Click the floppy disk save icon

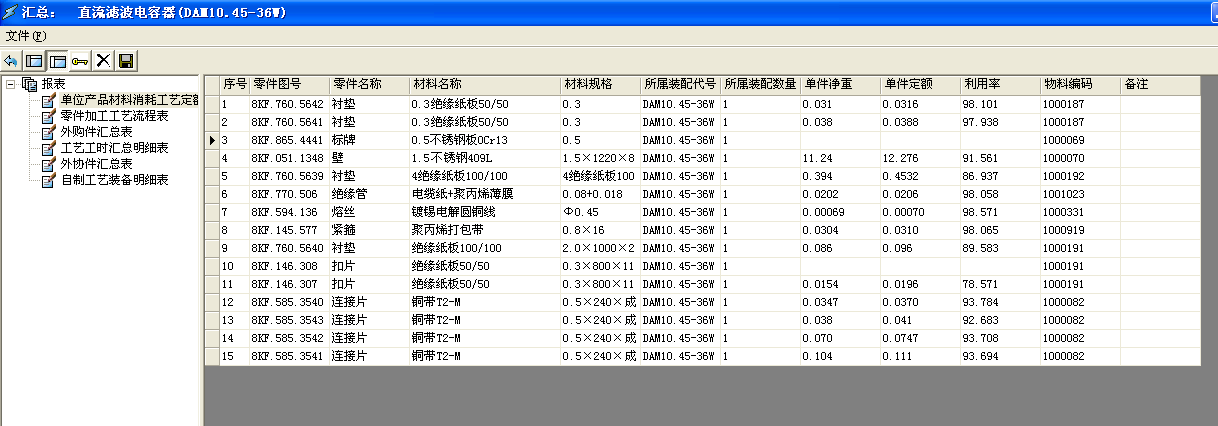[126, 61]
